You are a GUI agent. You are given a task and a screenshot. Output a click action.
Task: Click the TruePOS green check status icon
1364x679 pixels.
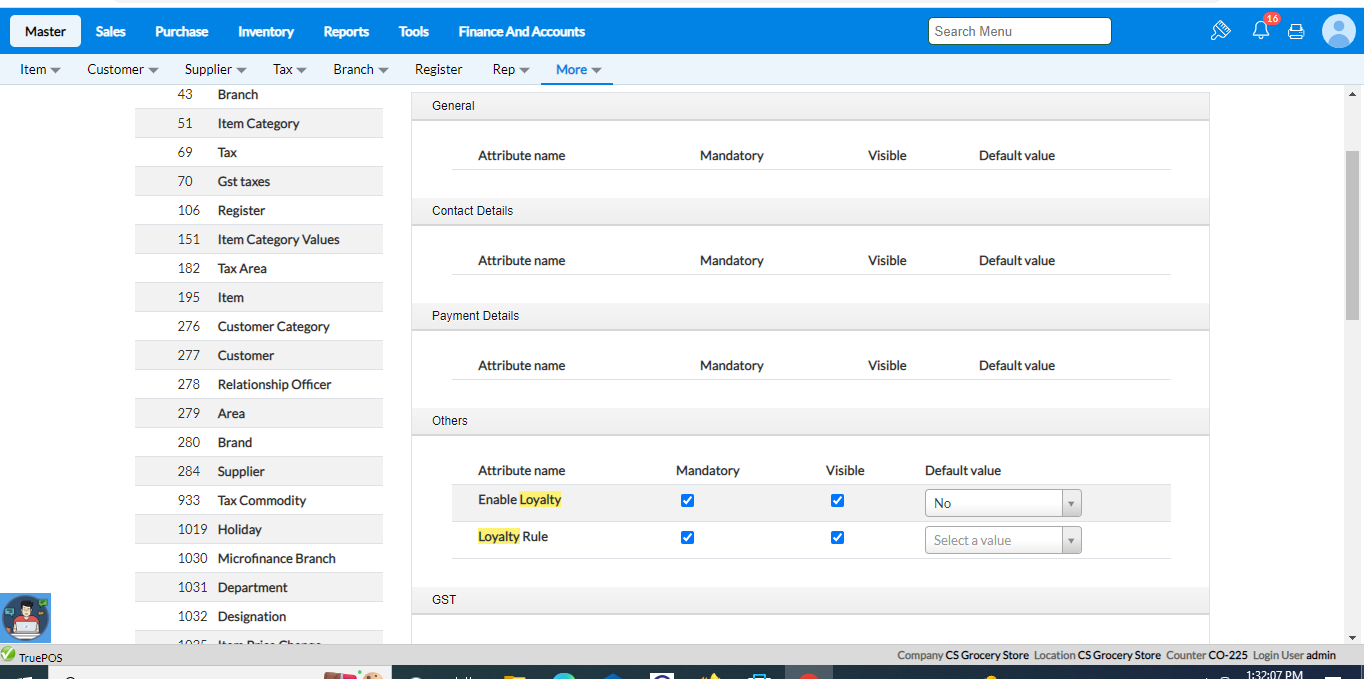8,655
